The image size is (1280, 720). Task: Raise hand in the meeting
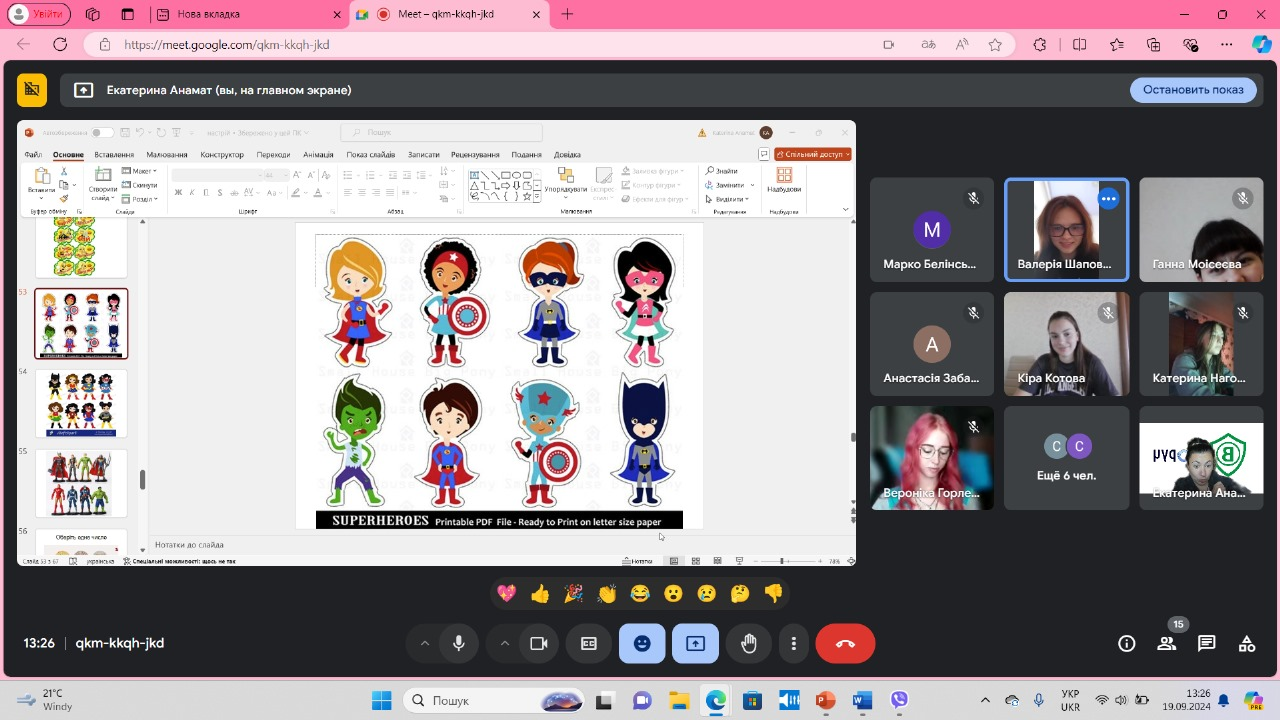point(749,643)
